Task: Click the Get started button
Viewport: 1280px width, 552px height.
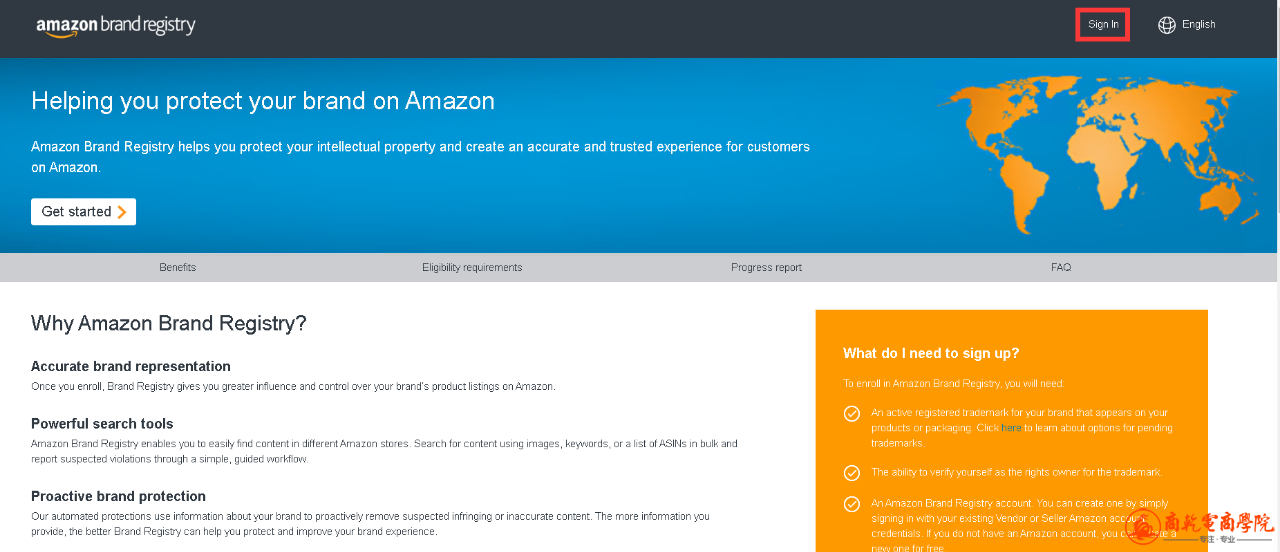Action: click(83, 212)
